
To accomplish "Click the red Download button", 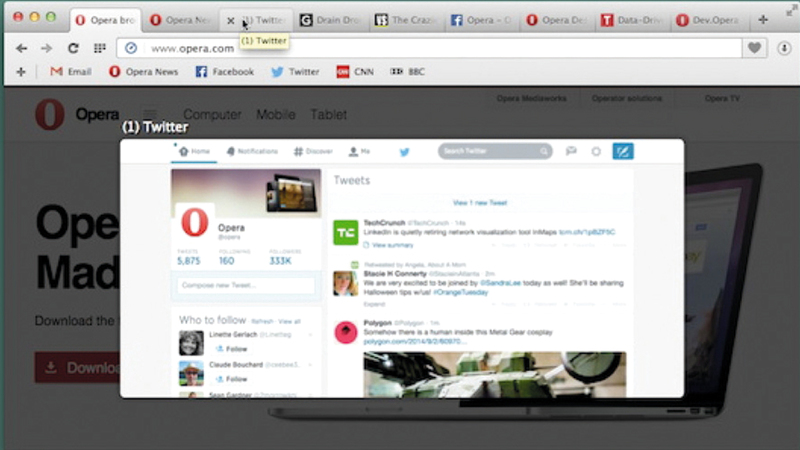I will click(78, 367).
